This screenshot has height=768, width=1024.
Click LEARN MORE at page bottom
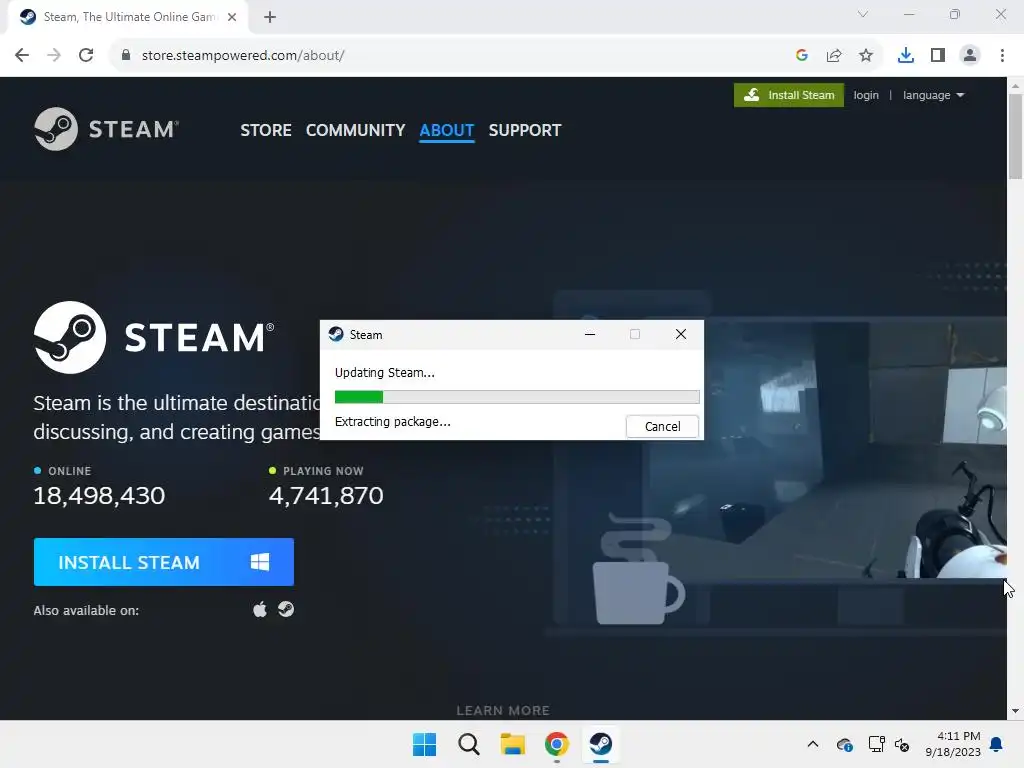503,711
